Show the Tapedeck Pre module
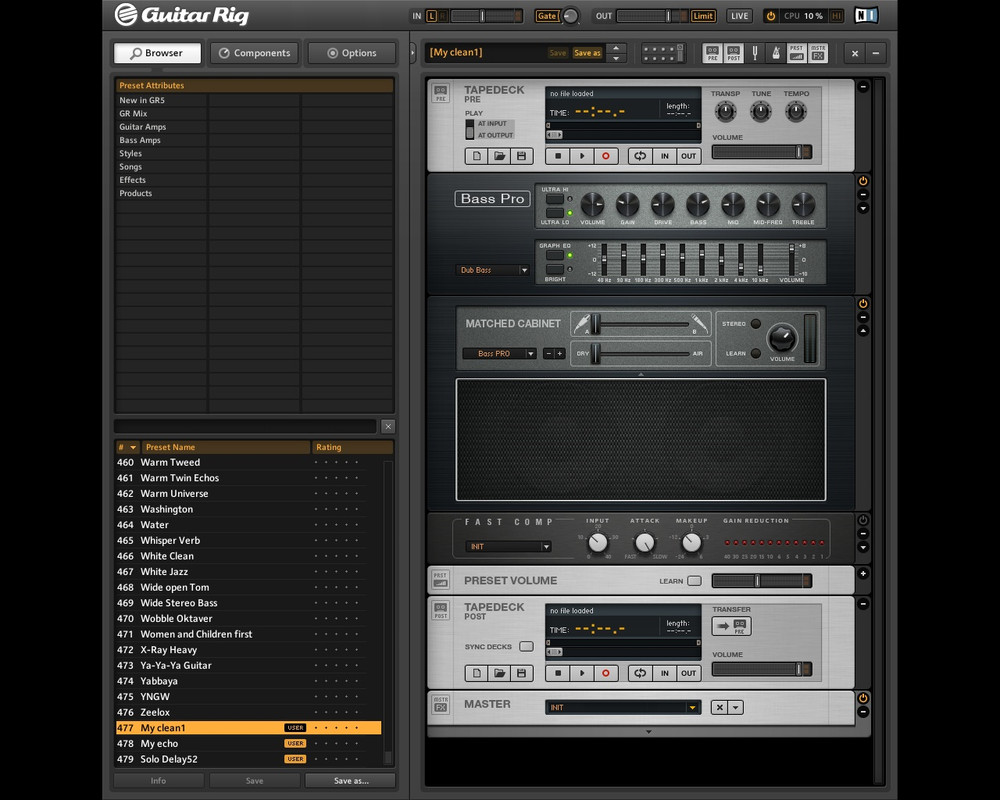The image size is (1000, 800). [712, 53]
